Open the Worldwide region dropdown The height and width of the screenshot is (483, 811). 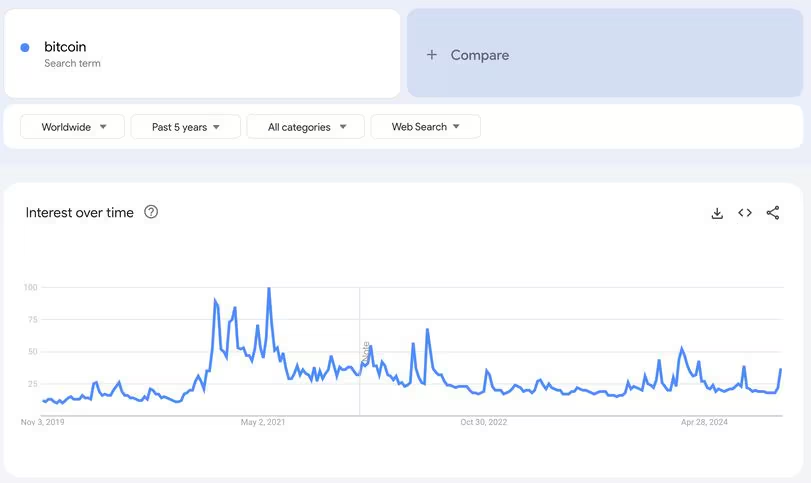[72, 127]
